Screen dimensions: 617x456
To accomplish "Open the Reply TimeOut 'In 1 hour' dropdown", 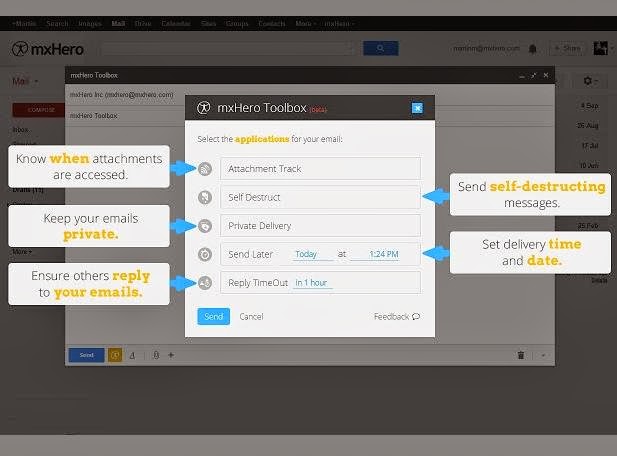I will pos(312,283).
